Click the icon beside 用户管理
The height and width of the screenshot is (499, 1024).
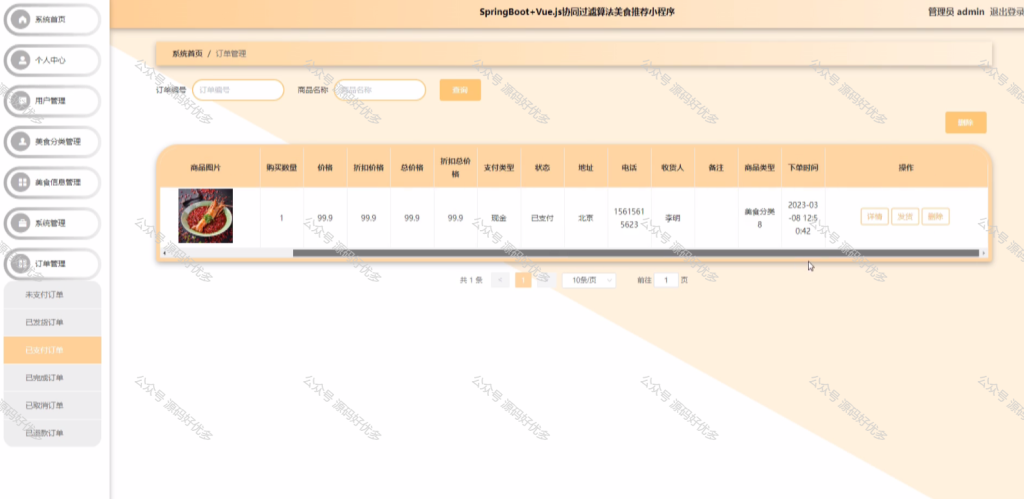[22, 101]
